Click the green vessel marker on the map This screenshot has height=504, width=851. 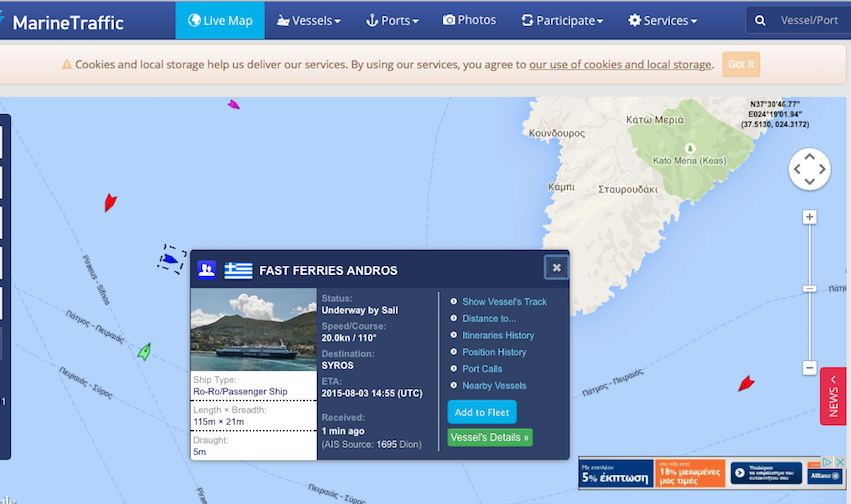[x=145, y=351]
